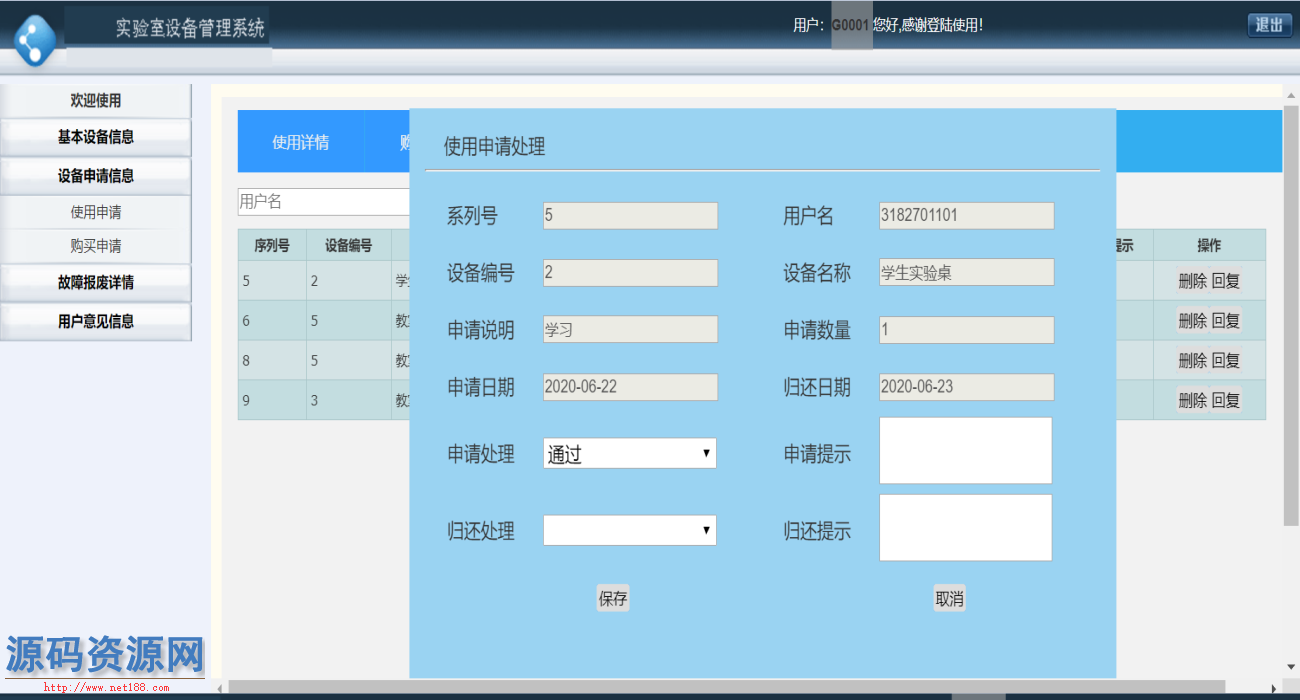Click the 申请数量 field showing 1
The image size is (1300, 700).
coord(966,330)
